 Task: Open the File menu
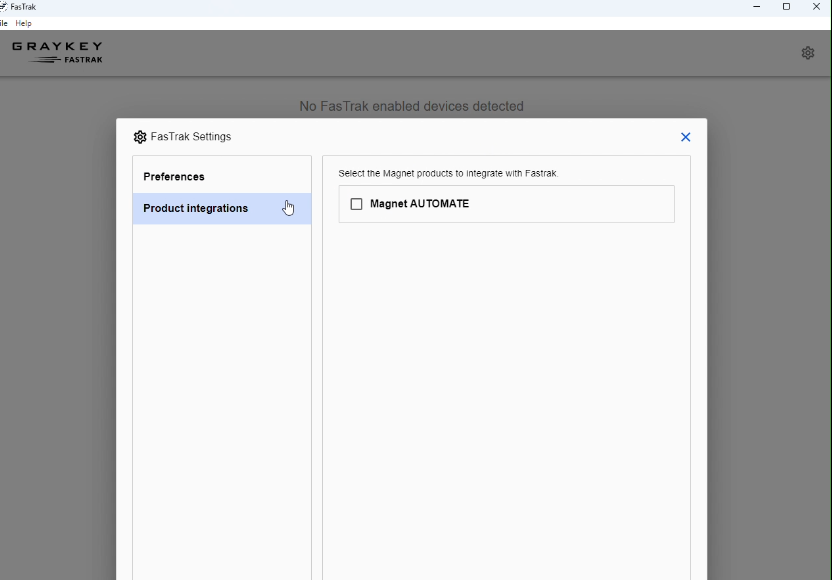[3, 23]
